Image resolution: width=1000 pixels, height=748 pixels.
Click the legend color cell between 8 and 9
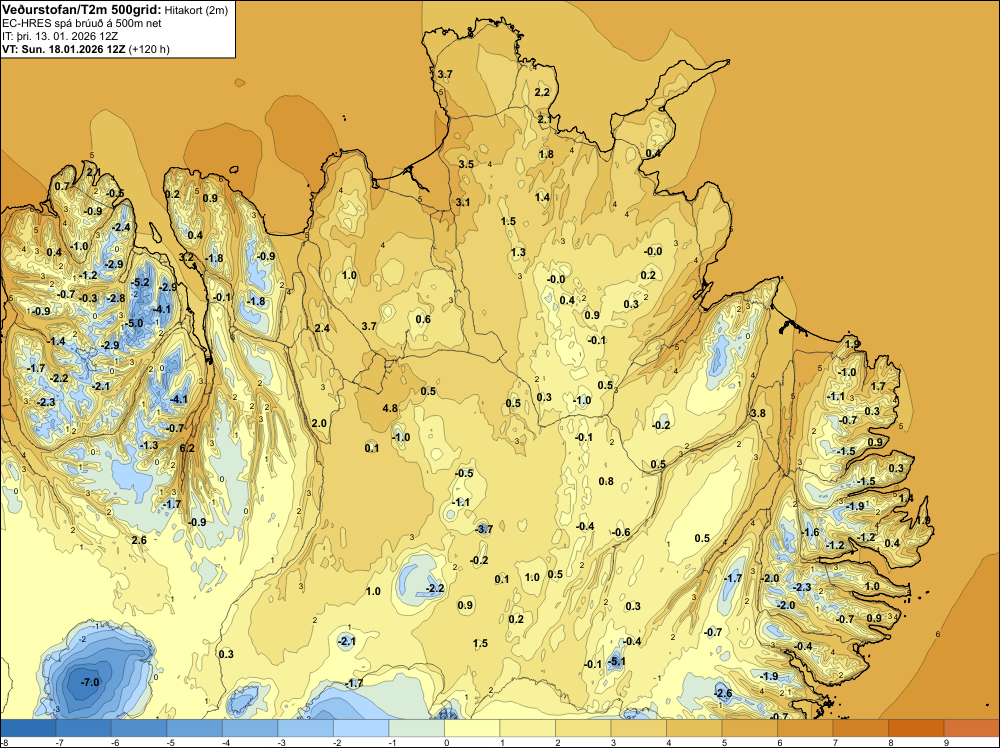point(916,728)
